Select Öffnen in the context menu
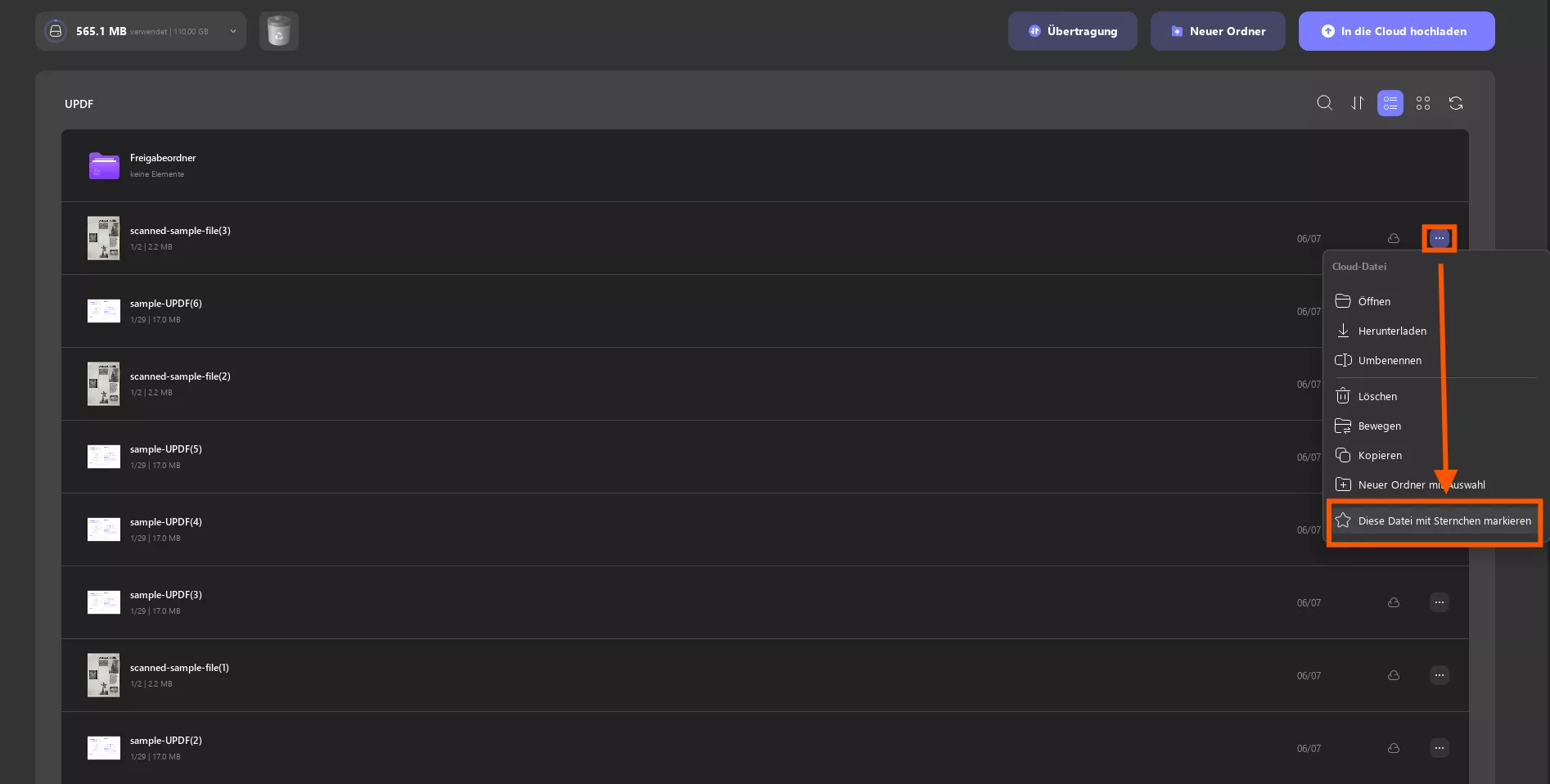Image resolution: width=1550 pixels, height=784 pixels. click(1374, 301)
